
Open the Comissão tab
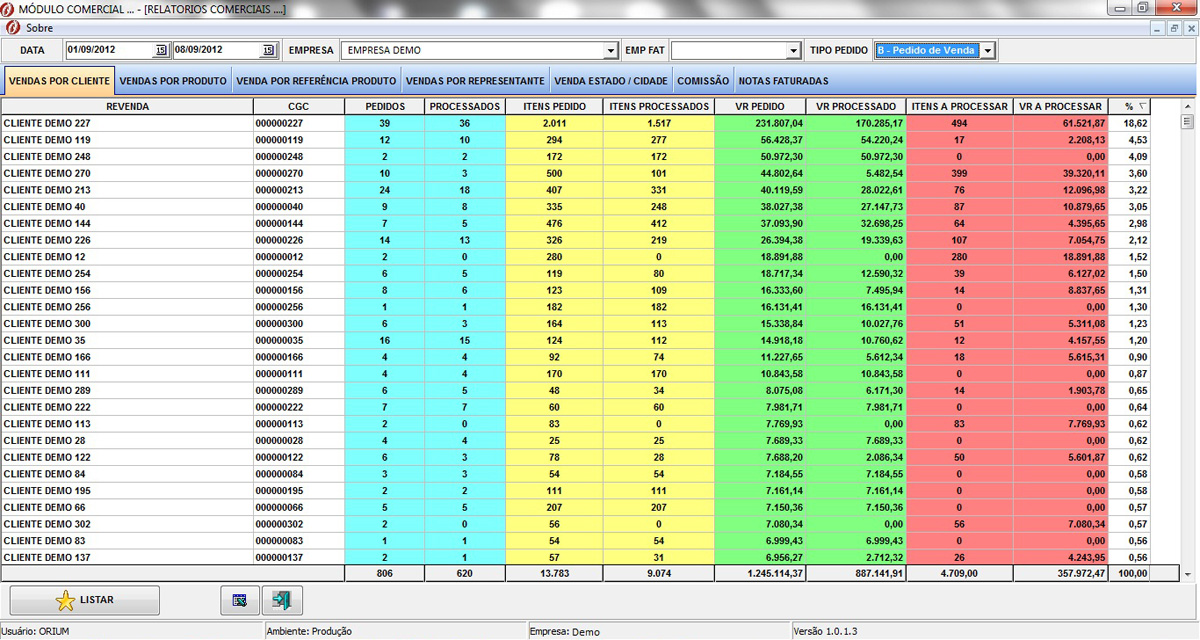703,81
